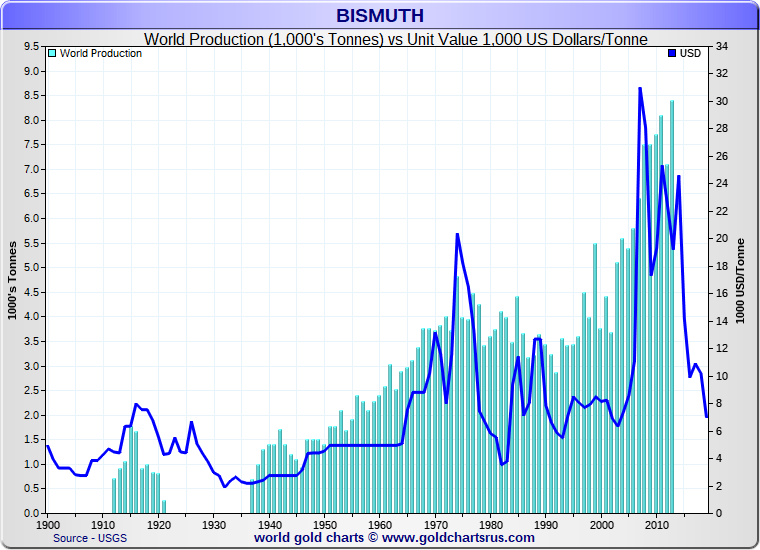Select the 2010 label on the year axis
The width and height of the screenshot is (760, 550).
[656, 524]
